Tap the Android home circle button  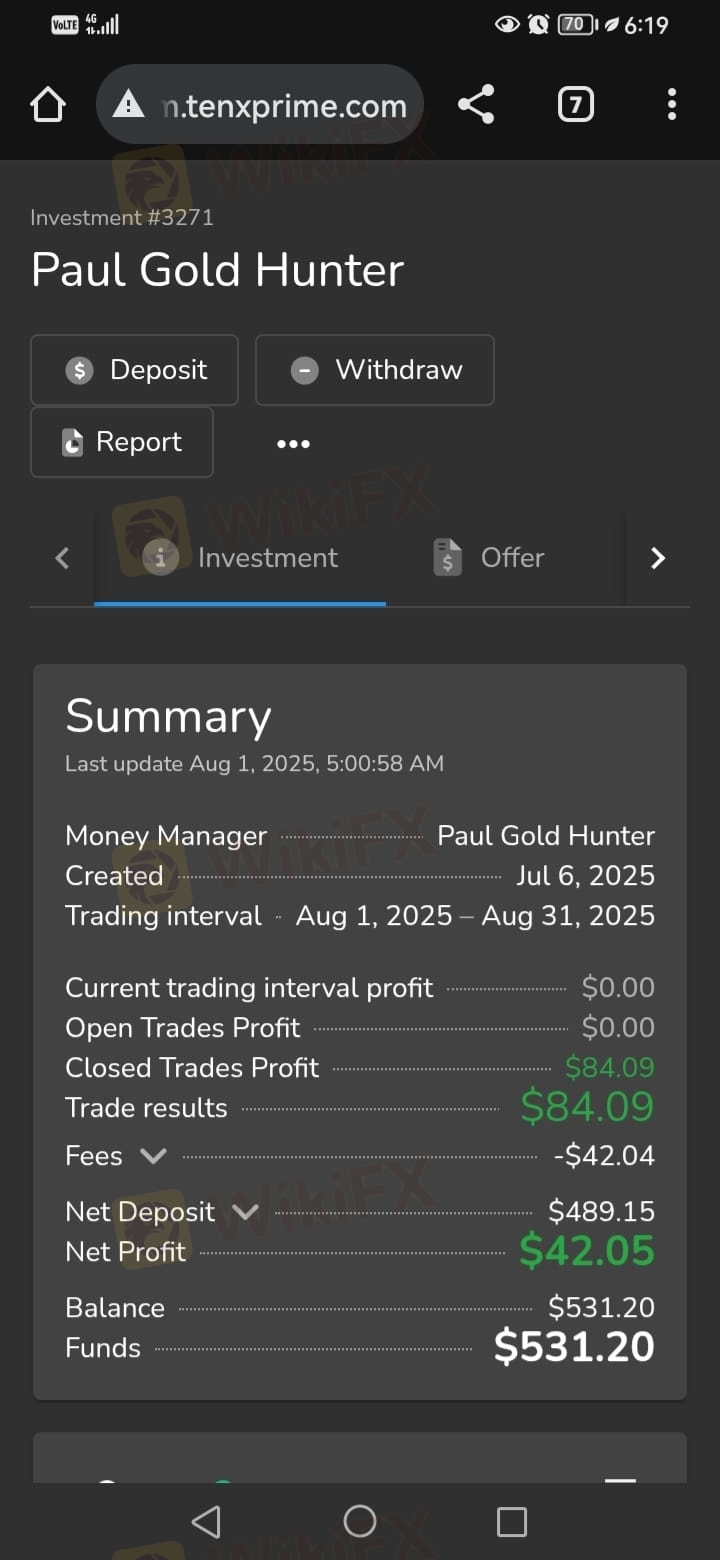(x=360, y=1521)
